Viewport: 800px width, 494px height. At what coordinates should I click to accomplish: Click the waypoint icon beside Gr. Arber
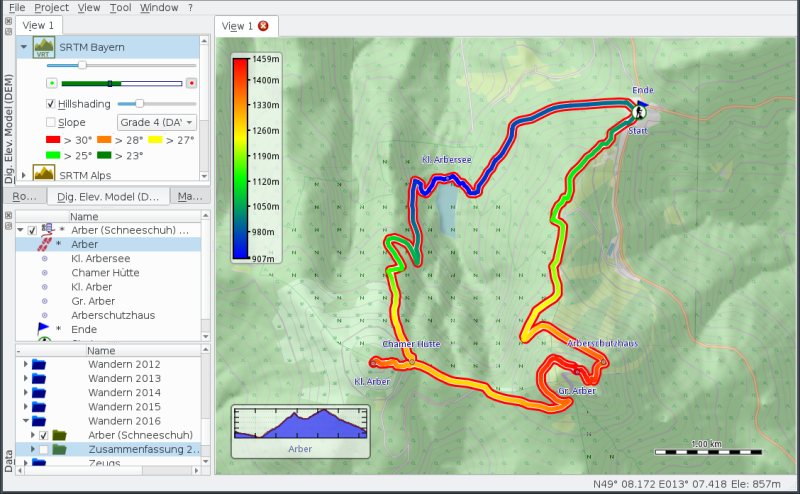click(44, 301)
